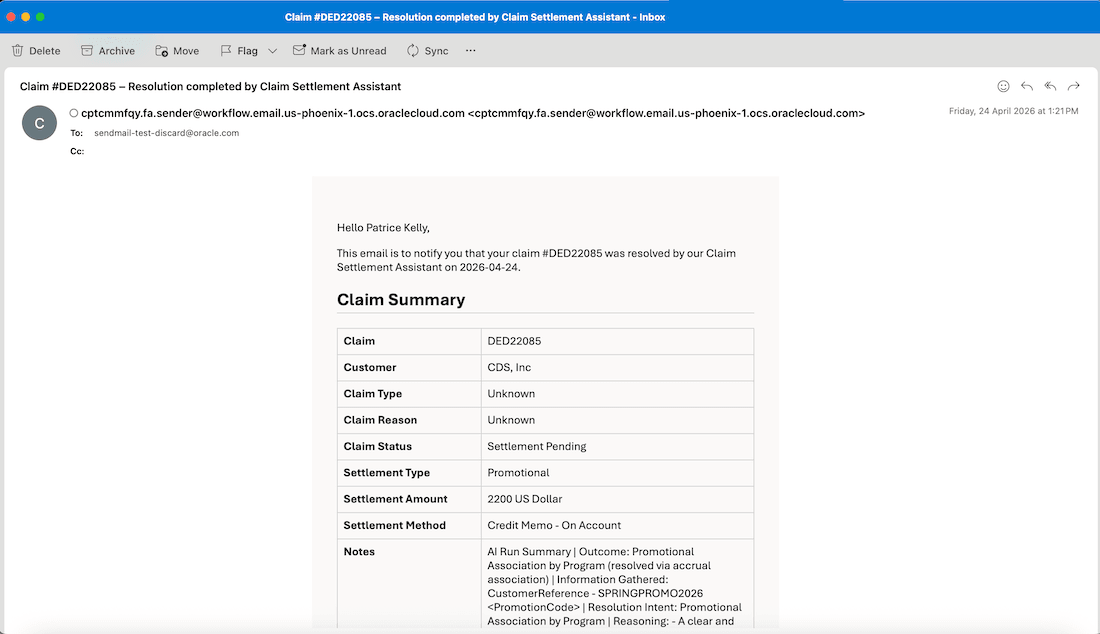Click recipient sendmail-test-discard@oracle.com

click(x=166, y=133)
